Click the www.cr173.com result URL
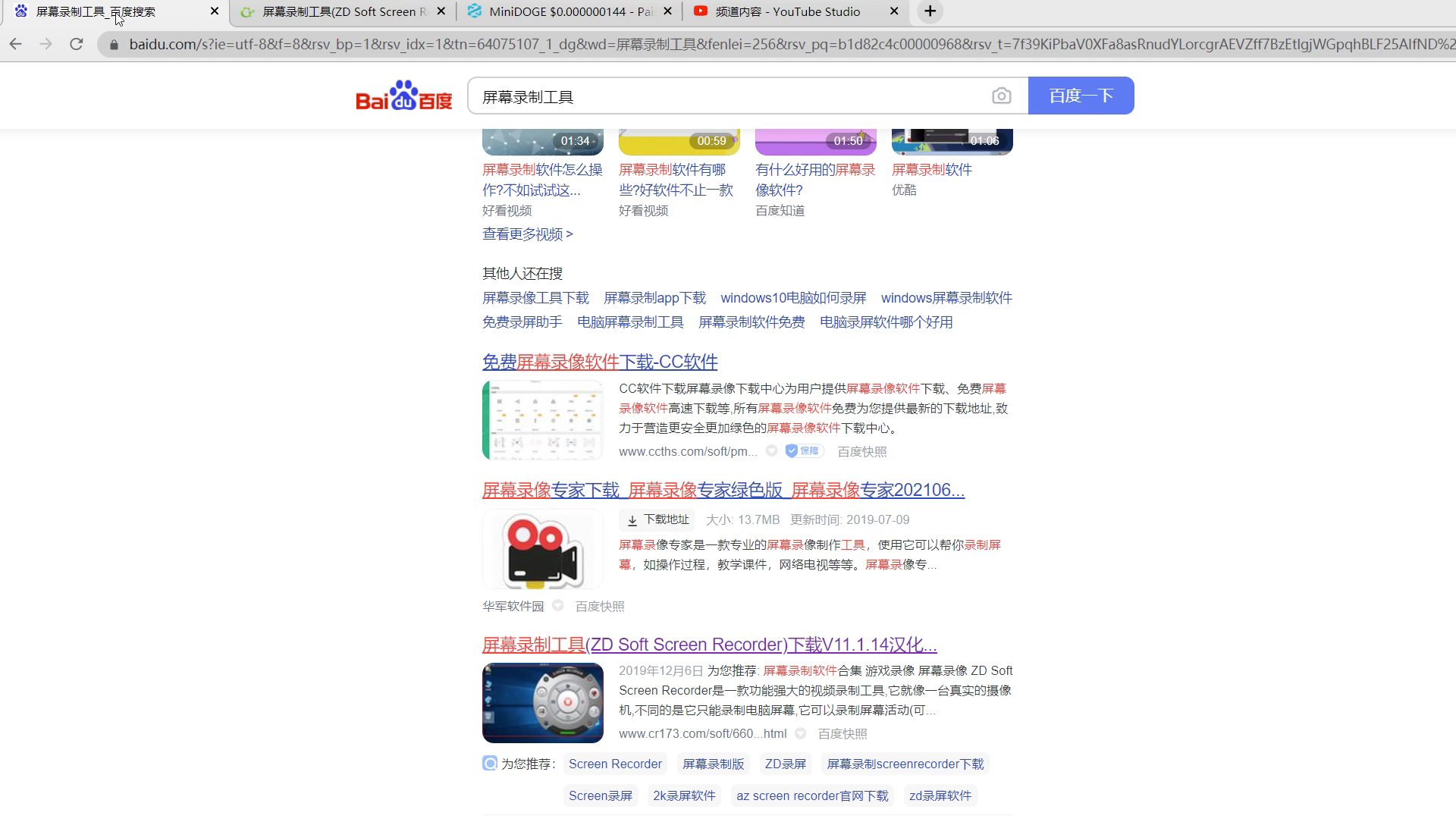 coord(702,733)
